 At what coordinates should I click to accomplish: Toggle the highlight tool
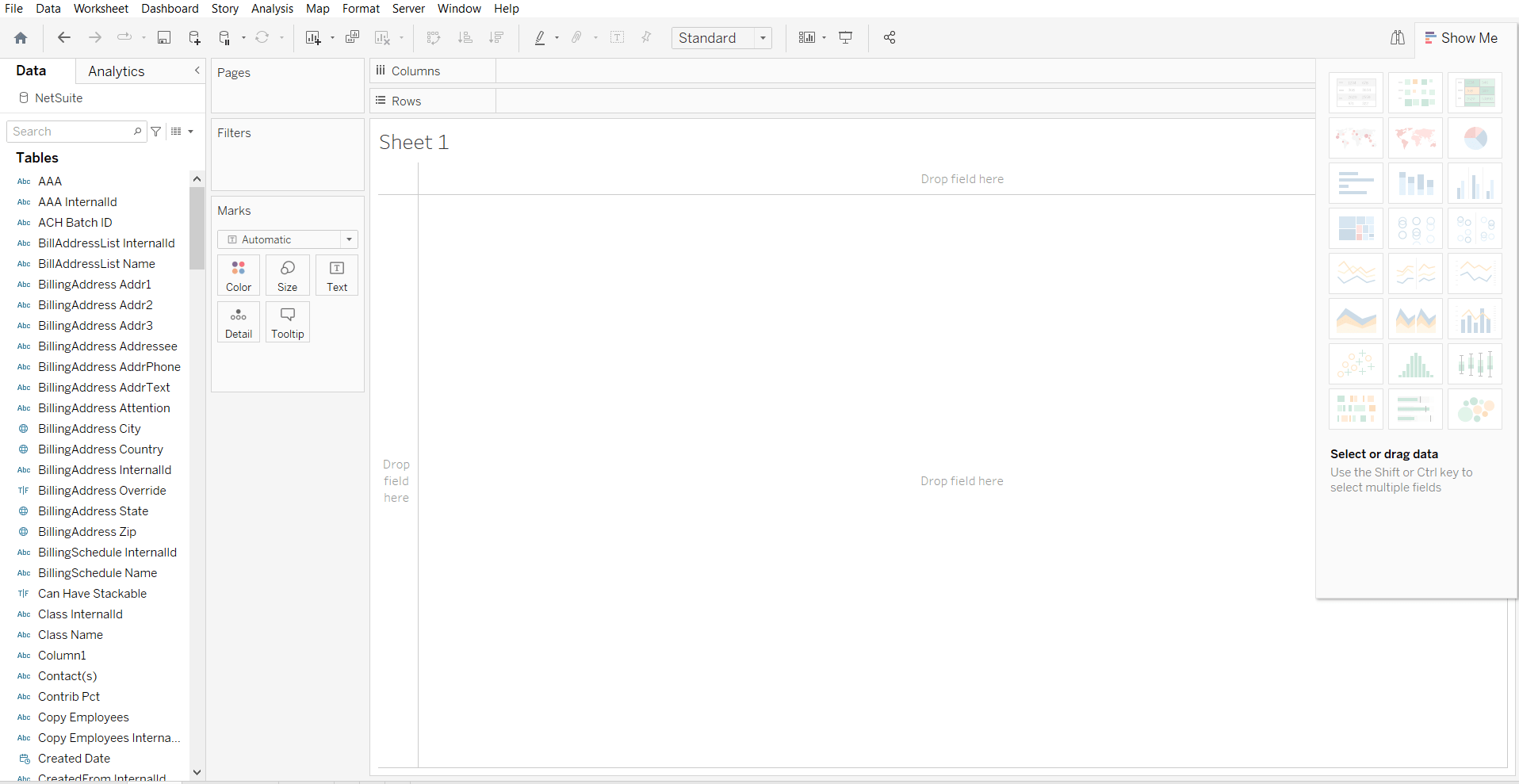(x=541, y=37)
